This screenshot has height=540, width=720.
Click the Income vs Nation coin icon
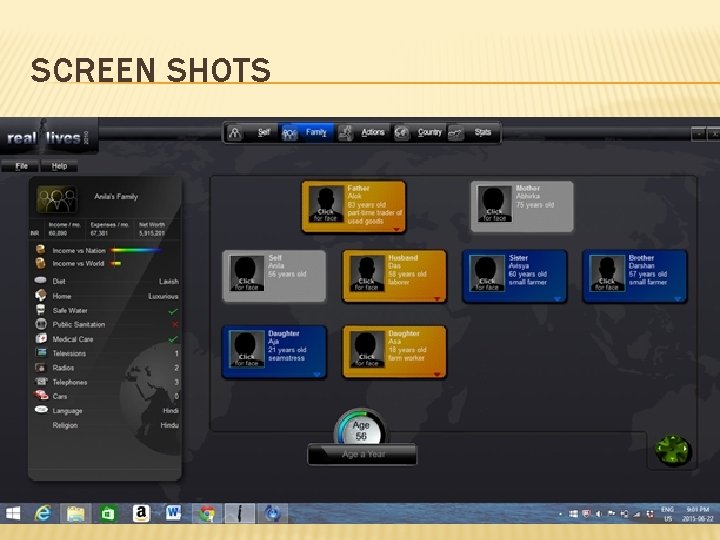coord(40,249)
